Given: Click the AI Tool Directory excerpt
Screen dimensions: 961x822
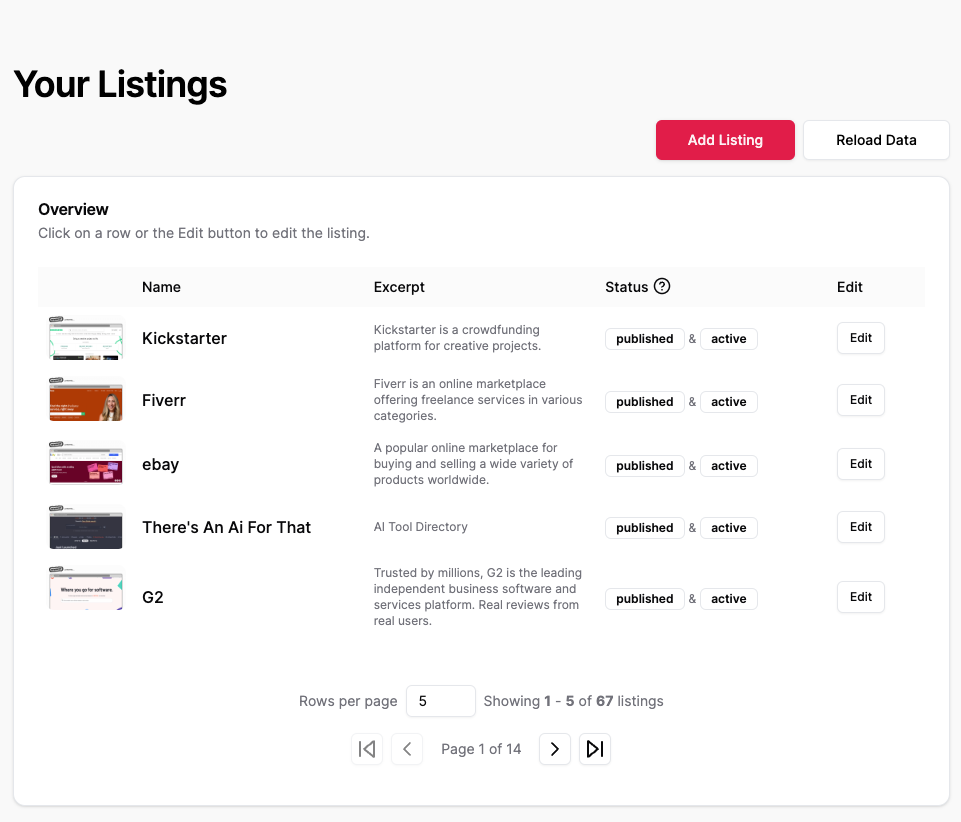Looking at the screenshot, I should point(420,527).
